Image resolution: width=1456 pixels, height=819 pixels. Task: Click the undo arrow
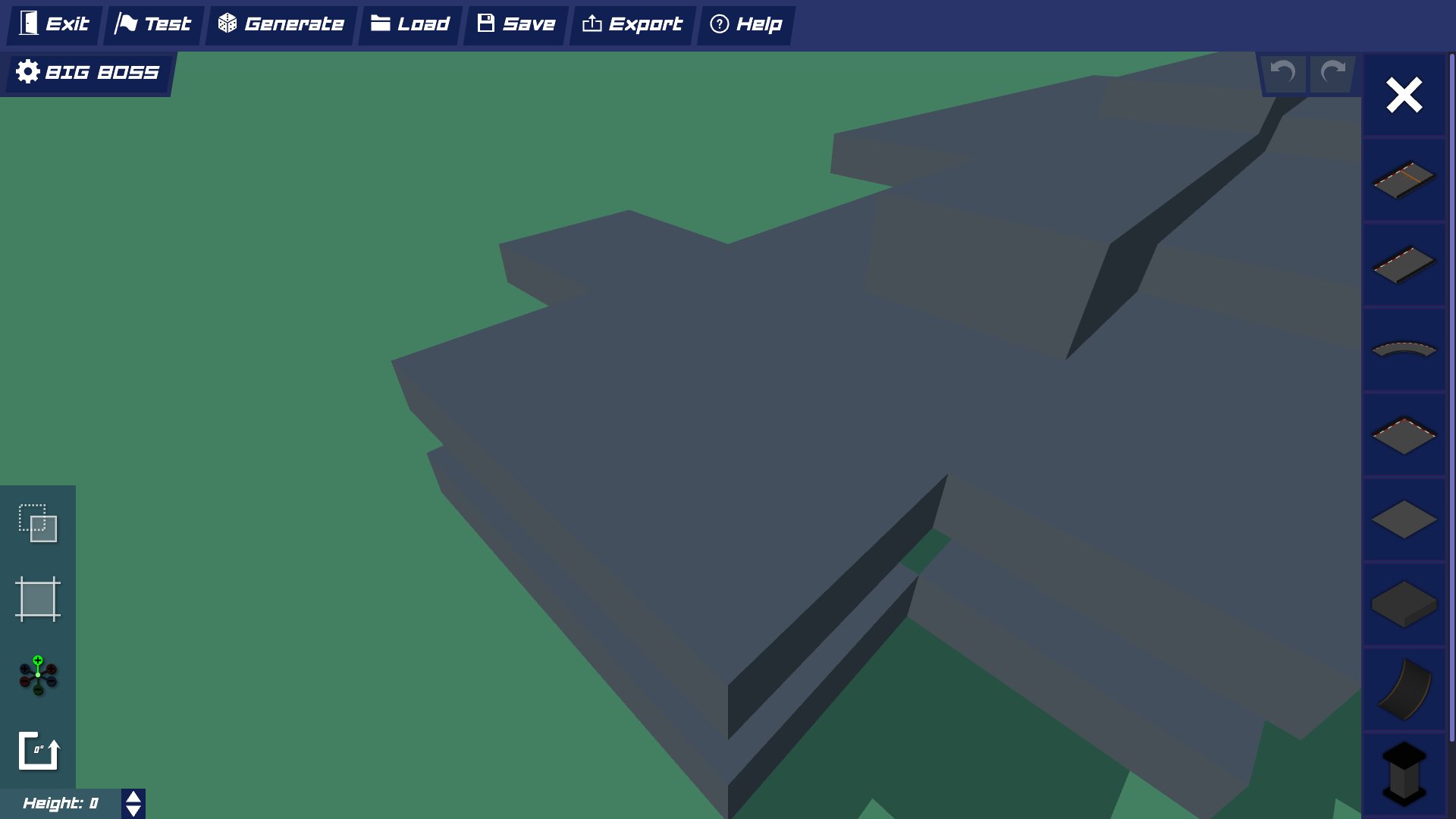tap(1283, 73)
